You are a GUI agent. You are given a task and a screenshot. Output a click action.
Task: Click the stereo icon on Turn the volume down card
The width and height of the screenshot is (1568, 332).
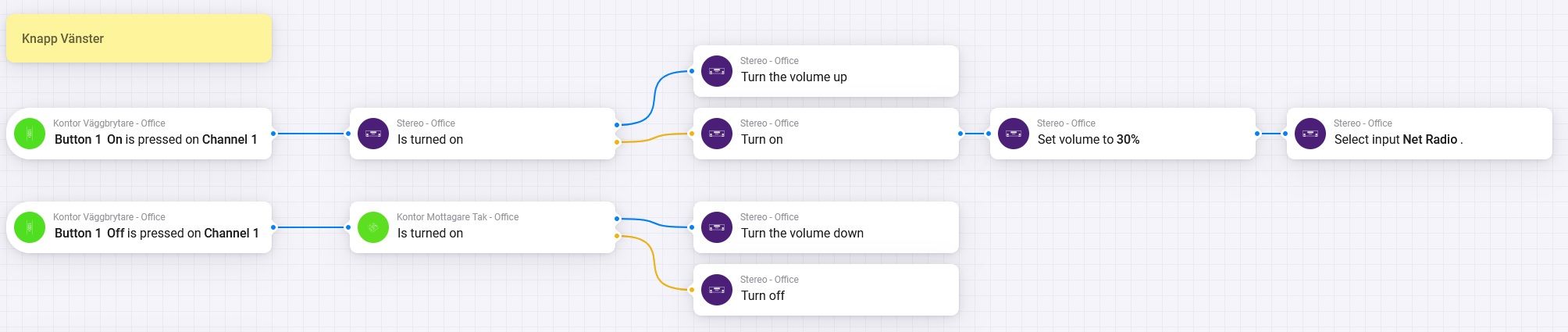(x=717, y=227)
